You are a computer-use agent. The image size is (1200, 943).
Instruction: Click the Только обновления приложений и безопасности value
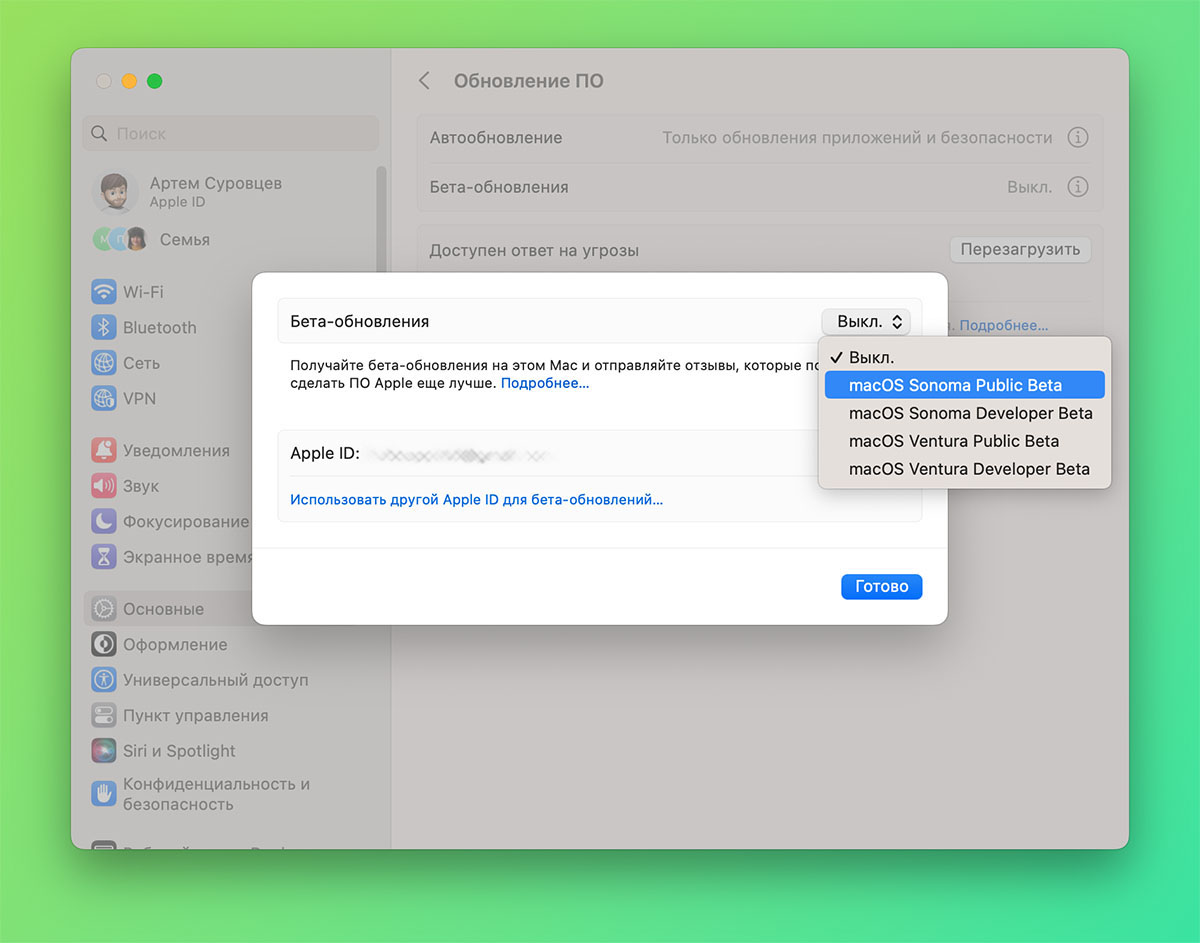[x=857, y=138]
